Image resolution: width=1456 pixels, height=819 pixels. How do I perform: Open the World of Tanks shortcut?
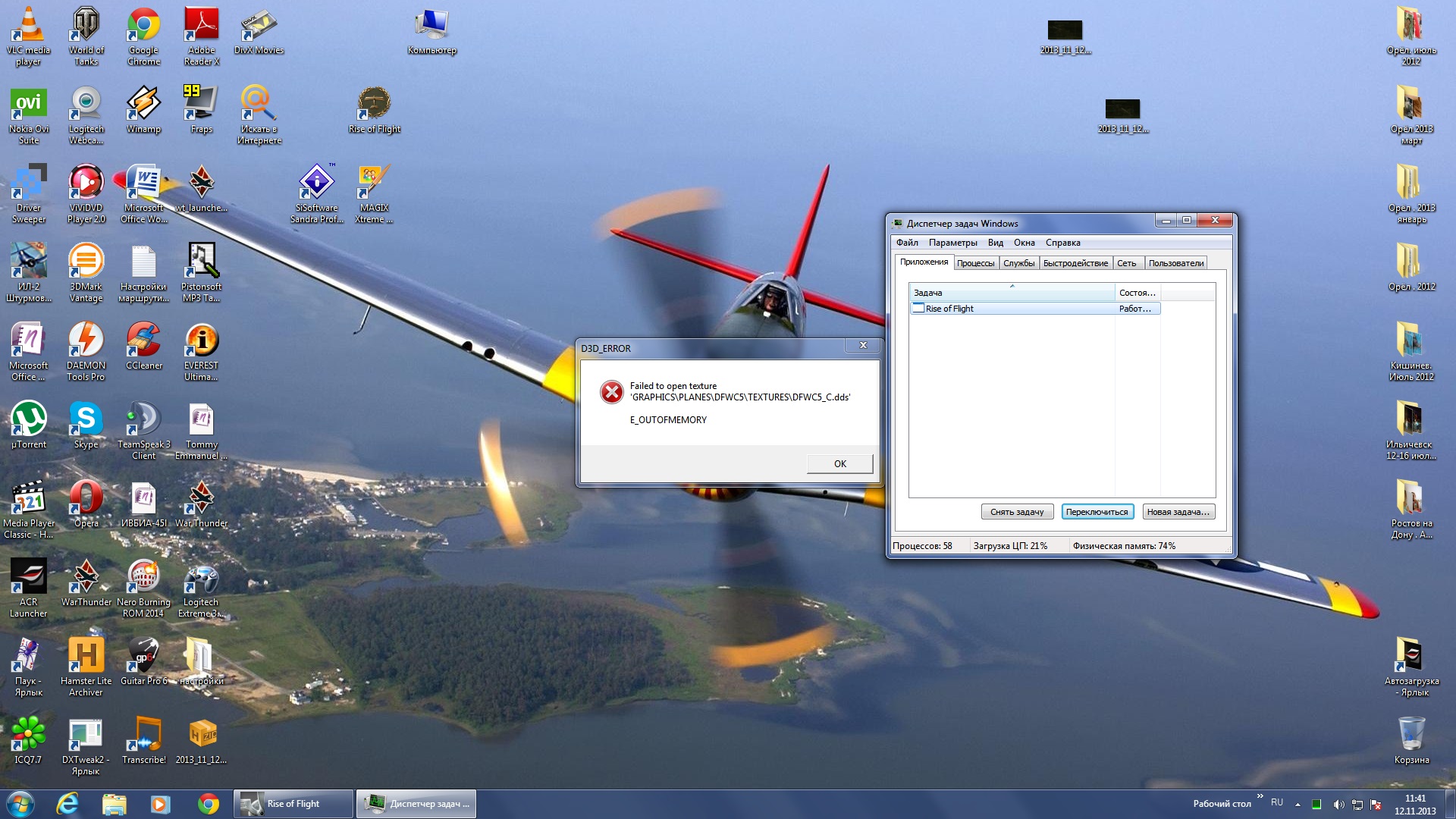point(86,27)
